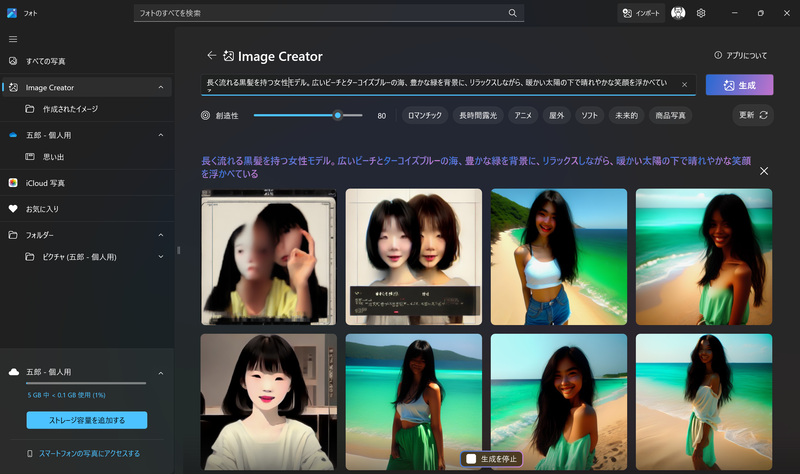Screen dimensions: 800x474
Task: Collapse the 'フォルダー' chevron
Action: (x=161, y=235)
